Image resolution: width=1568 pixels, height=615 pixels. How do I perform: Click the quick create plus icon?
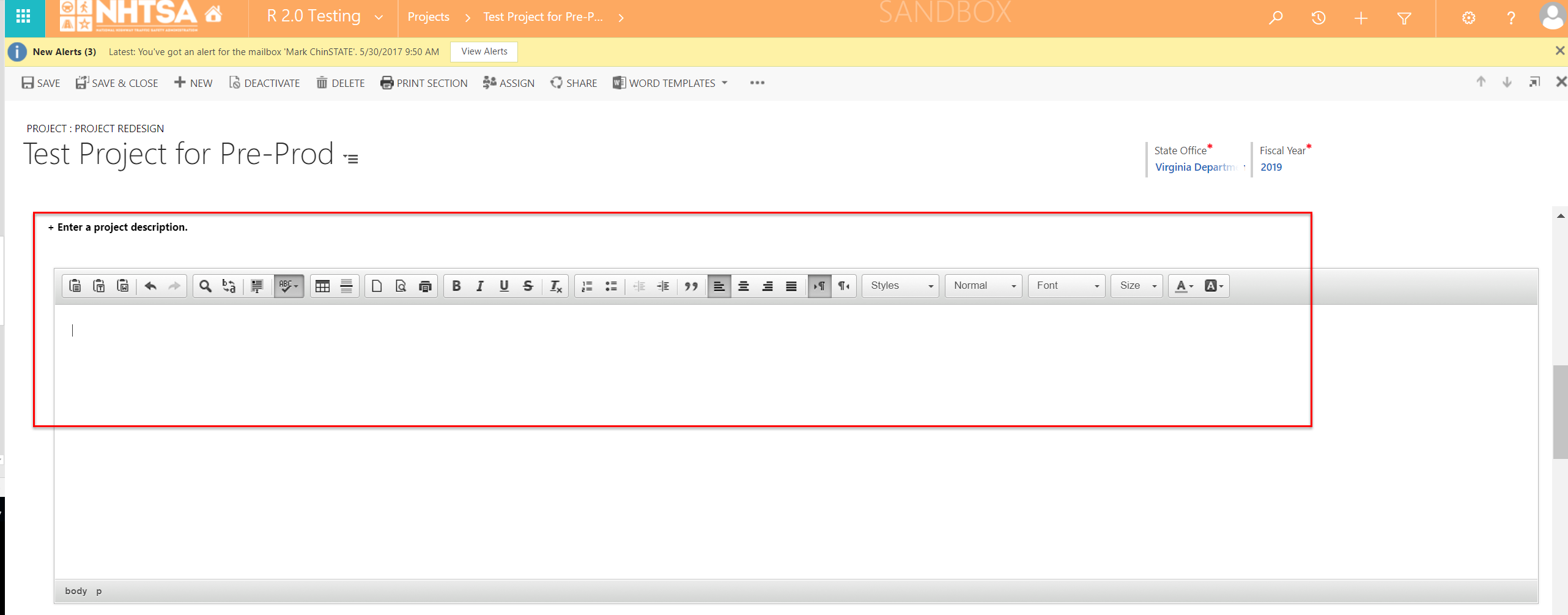point(1361,18)
